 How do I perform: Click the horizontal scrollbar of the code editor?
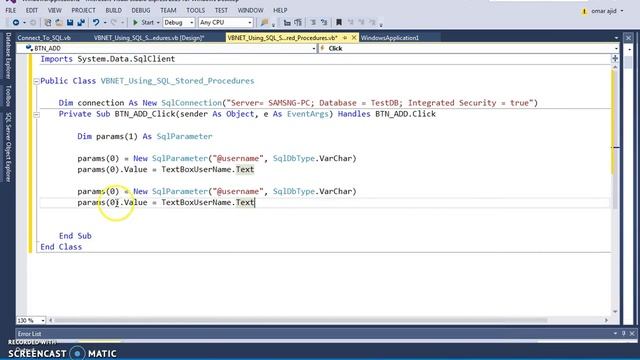pyautogui.click(x=300, y=320)
